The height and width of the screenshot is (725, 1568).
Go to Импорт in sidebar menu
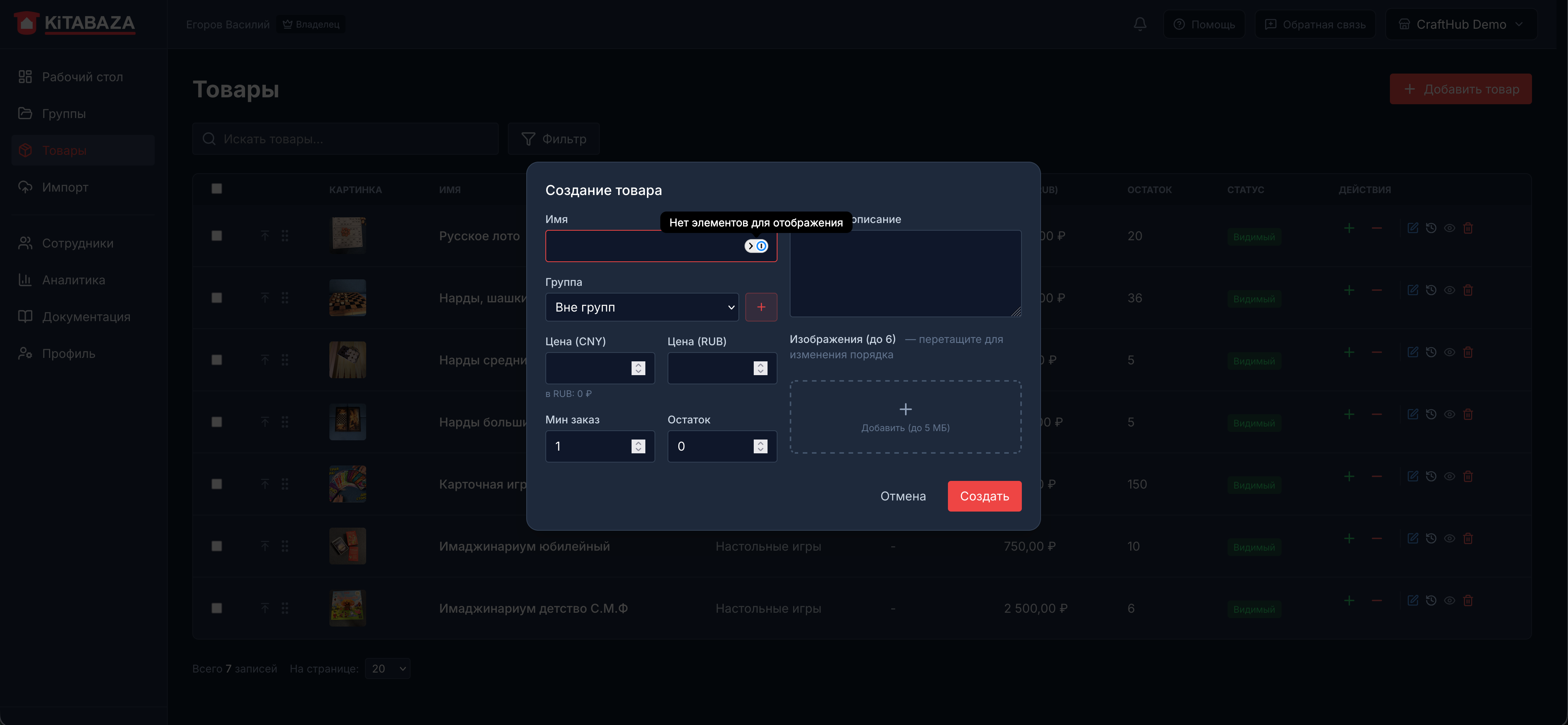65,188
